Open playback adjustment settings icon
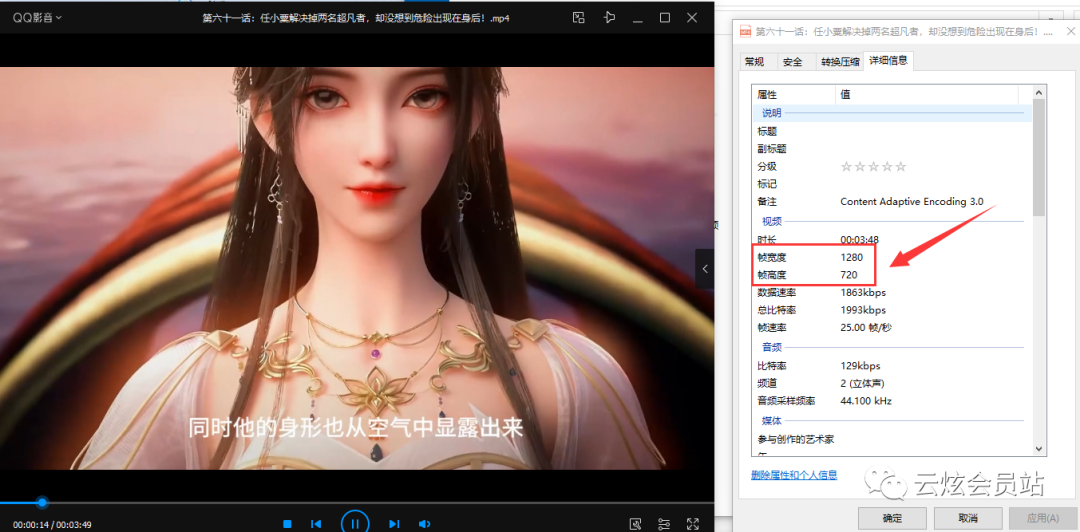1080x532 pixels. pos(664,524)
